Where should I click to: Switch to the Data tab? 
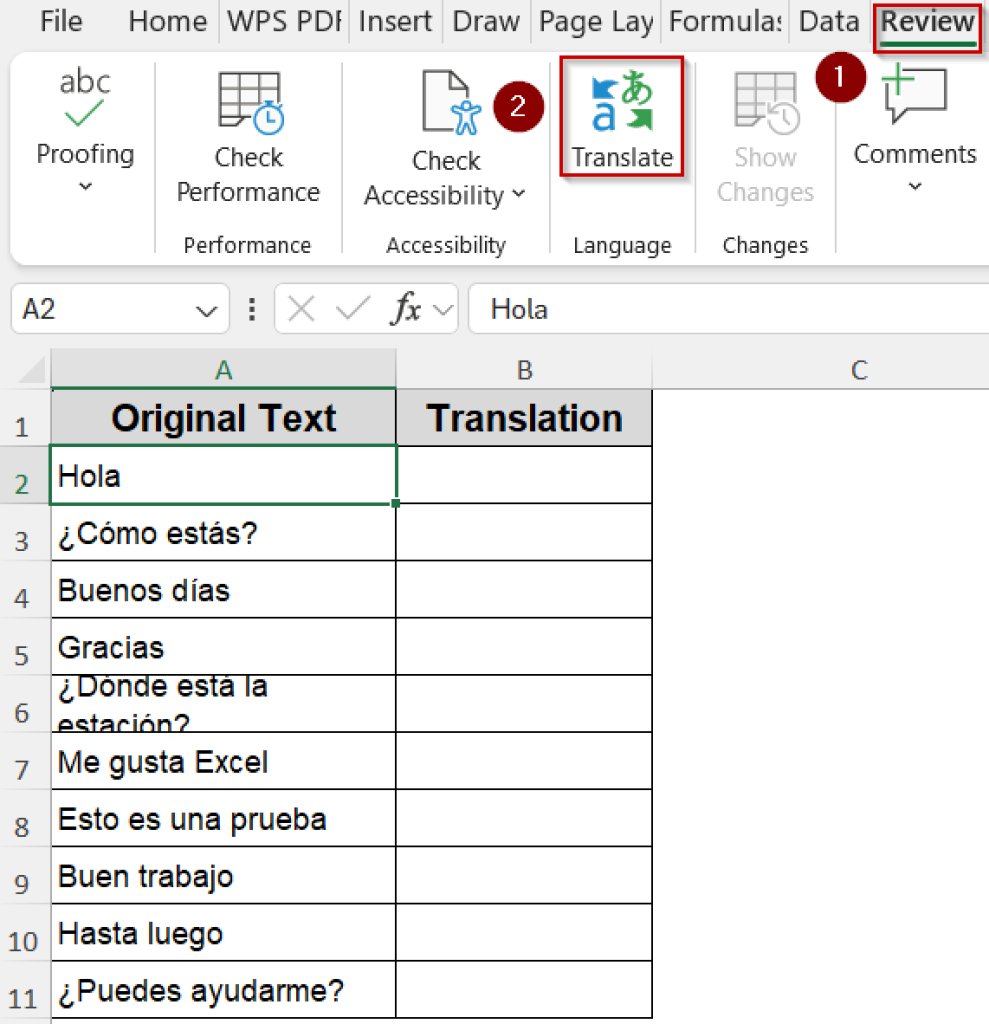pos(829,21)
